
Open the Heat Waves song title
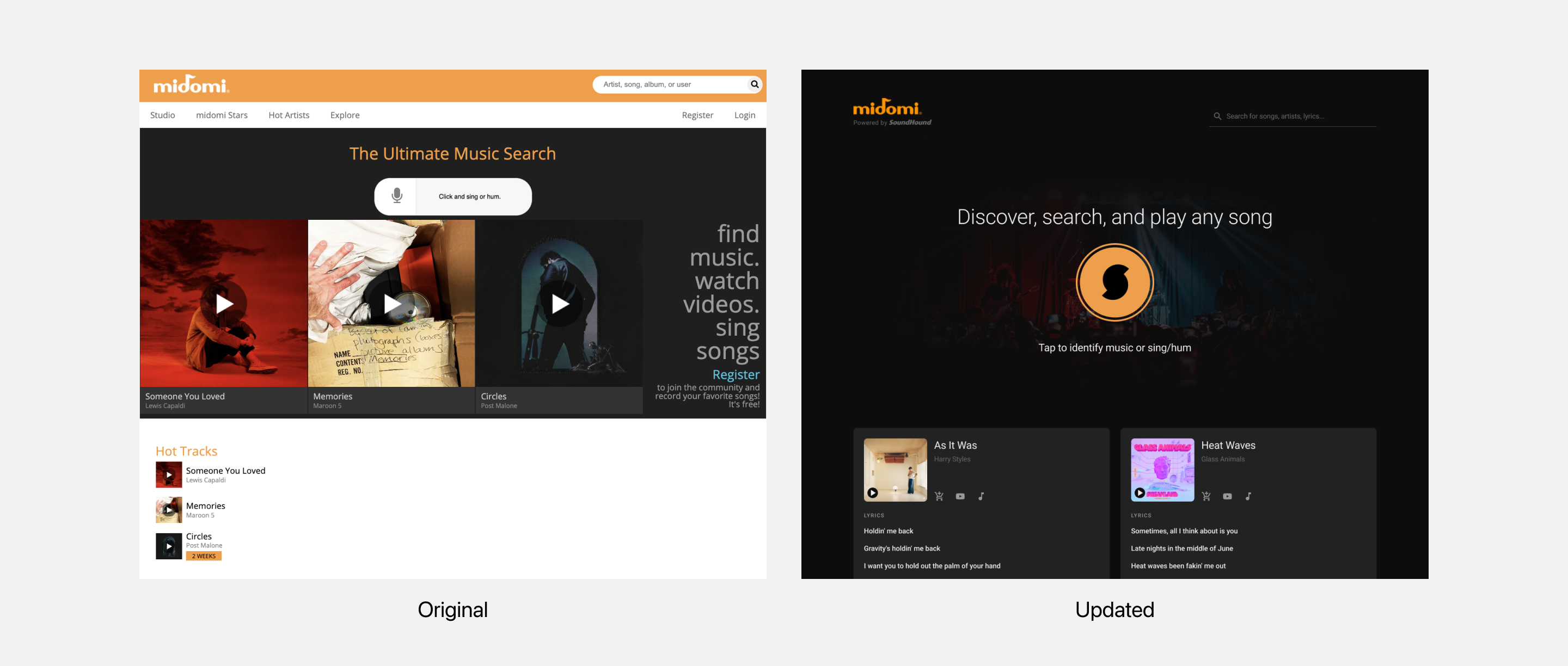pos(1228,445)
